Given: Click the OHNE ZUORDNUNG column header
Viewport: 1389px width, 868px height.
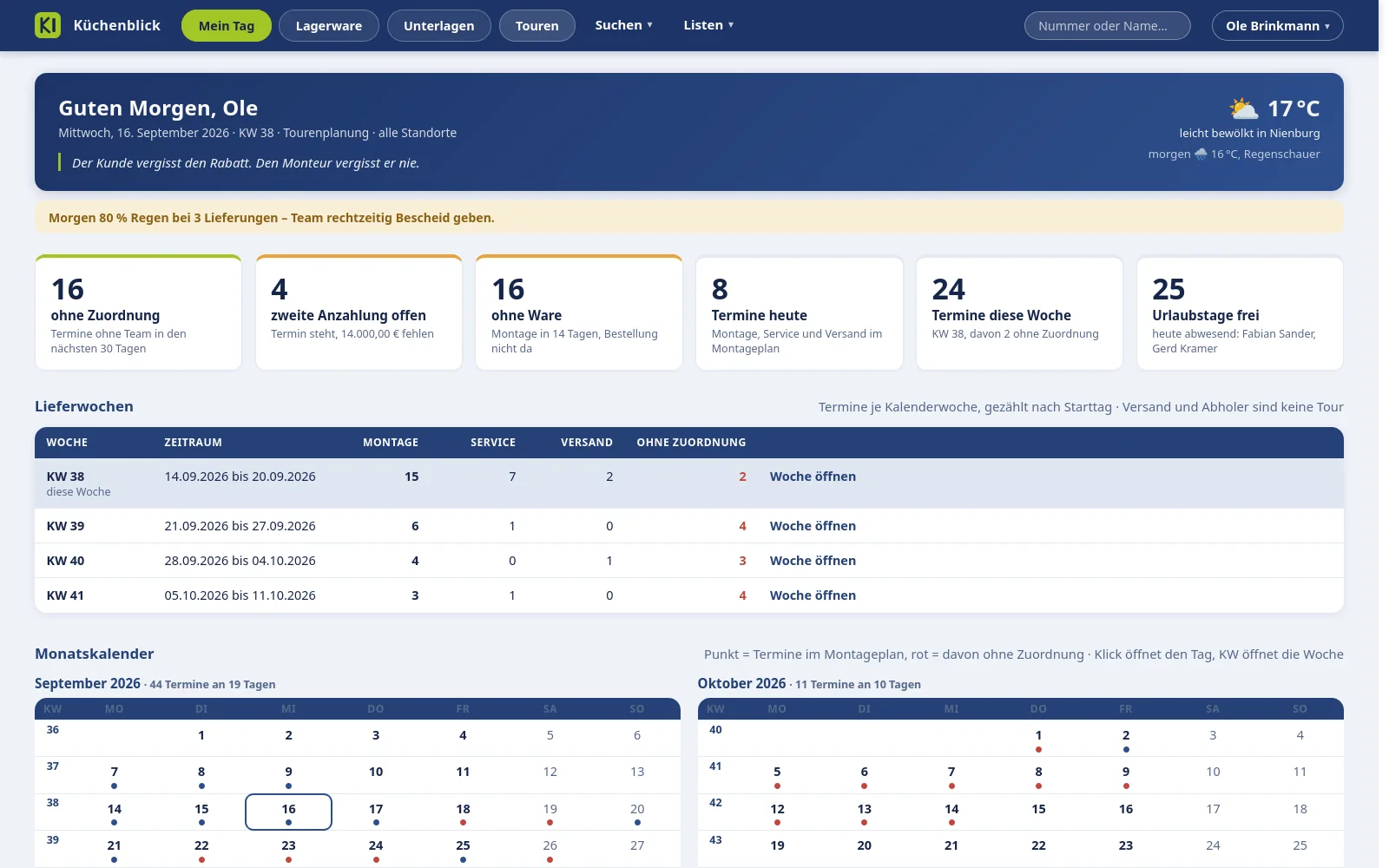Looking at the screenshot, I should pos(691,443).
